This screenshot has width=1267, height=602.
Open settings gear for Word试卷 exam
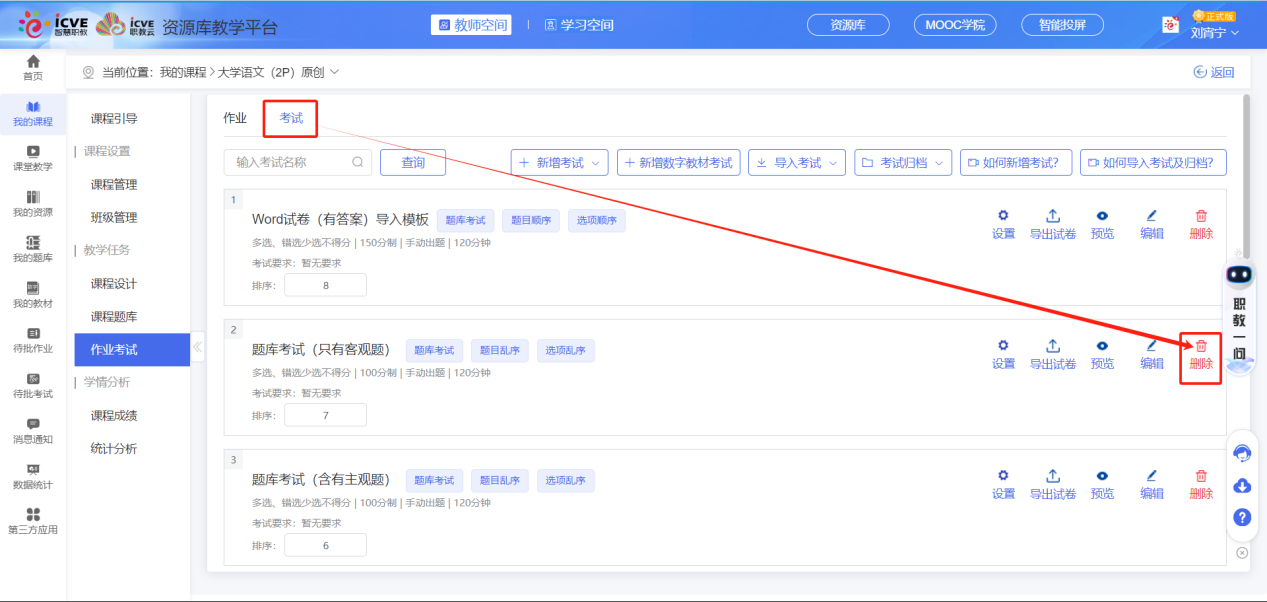pyautogui.click(x=1003, y=216)
